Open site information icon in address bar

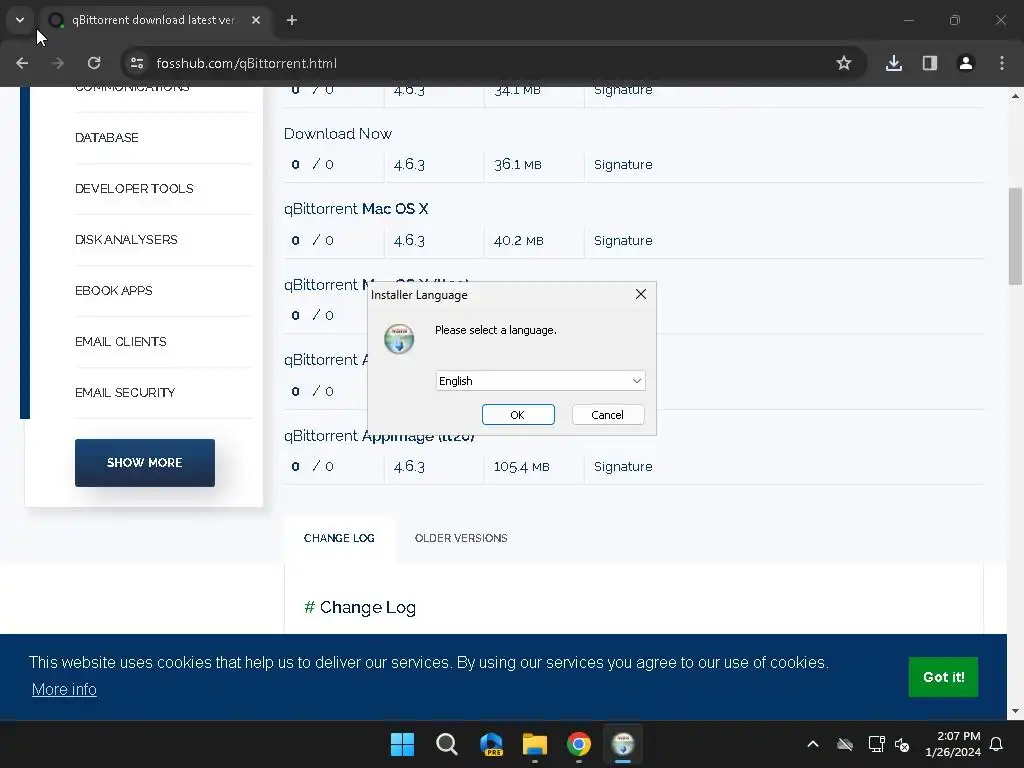(x=136, y=63)
